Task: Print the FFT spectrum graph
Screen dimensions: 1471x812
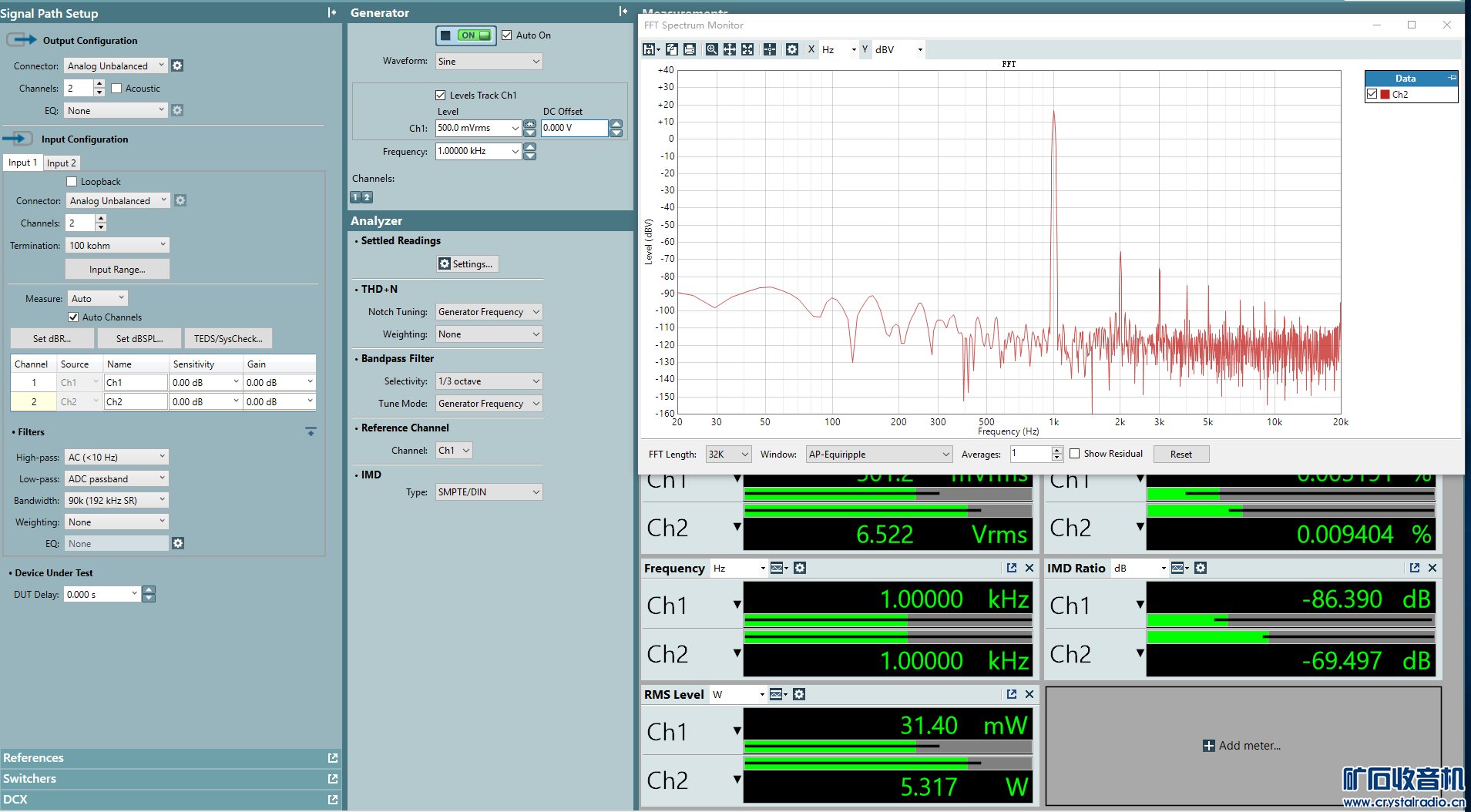Action: pyautogui.click(x=690, y=49)
